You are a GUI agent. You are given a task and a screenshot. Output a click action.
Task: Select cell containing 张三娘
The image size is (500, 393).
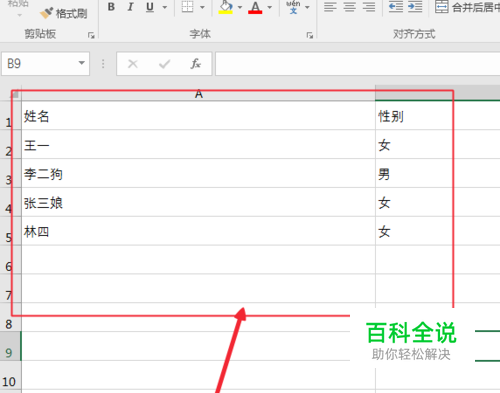tap(199, 202)
